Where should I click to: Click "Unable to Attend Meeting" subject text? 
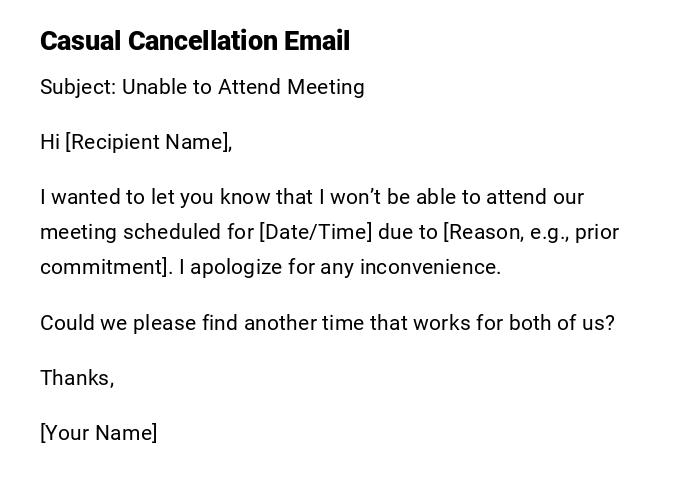click(243, 87)
